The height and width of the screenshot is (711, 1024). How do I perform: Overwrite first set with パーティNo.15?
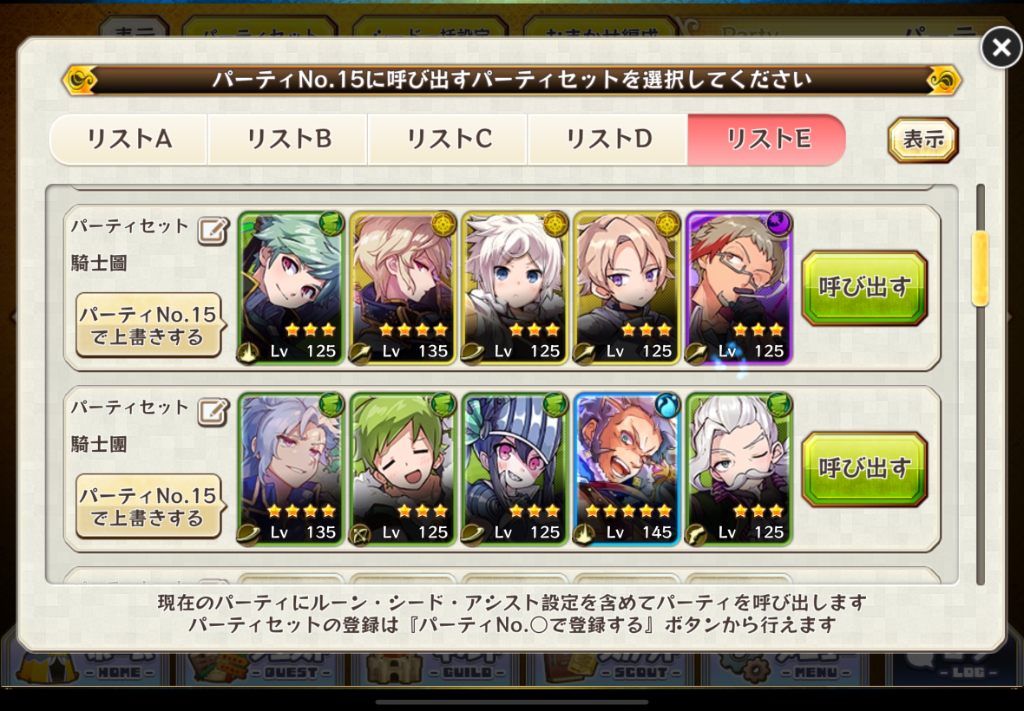click(x=148, y=325)
